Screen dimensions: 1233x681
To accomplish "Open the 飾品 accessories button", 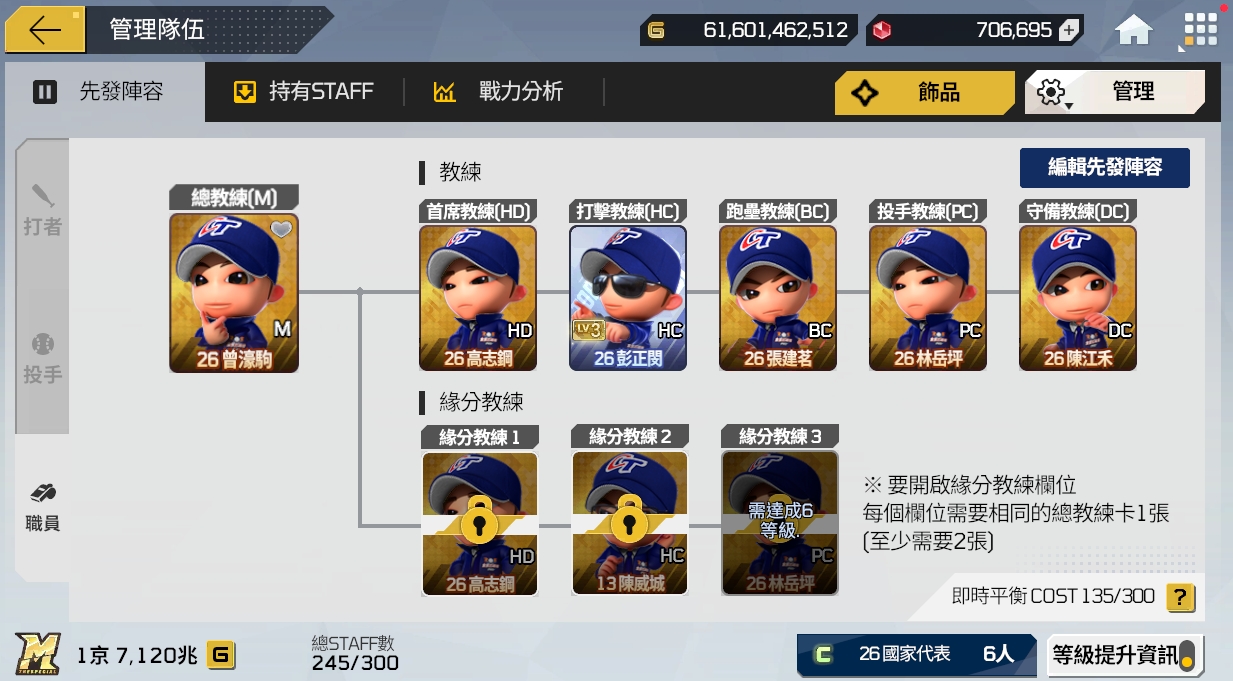I will [924, 92].
